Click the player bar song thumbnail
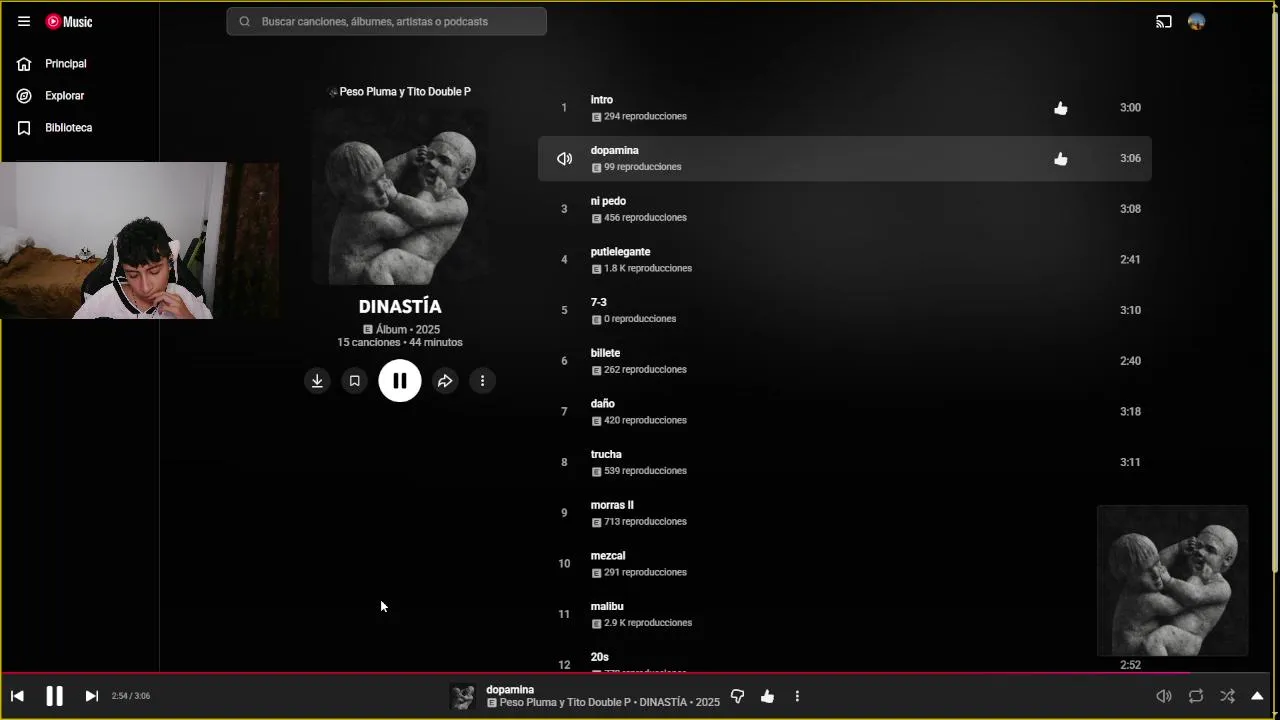The width and height of the screenshot is (1280, 720). pos(462,697)
